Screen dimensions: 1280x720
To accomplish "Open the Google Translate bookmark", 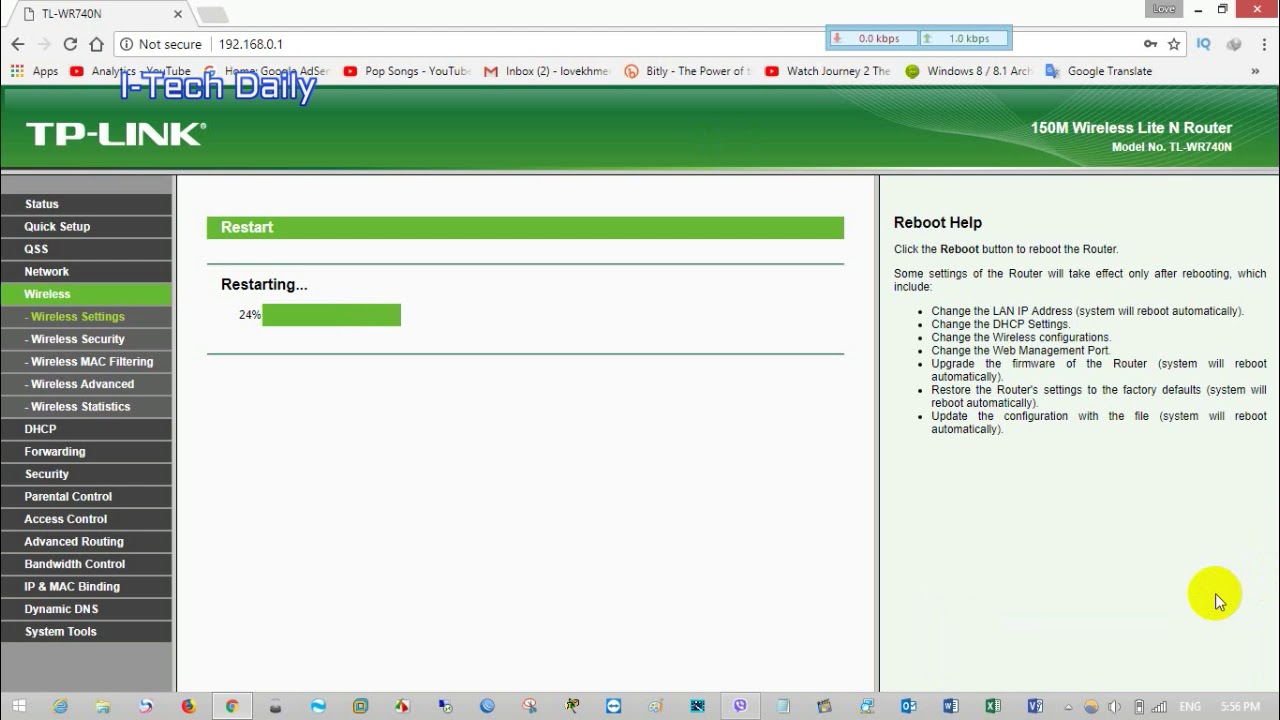I will tap(1099, 71).
